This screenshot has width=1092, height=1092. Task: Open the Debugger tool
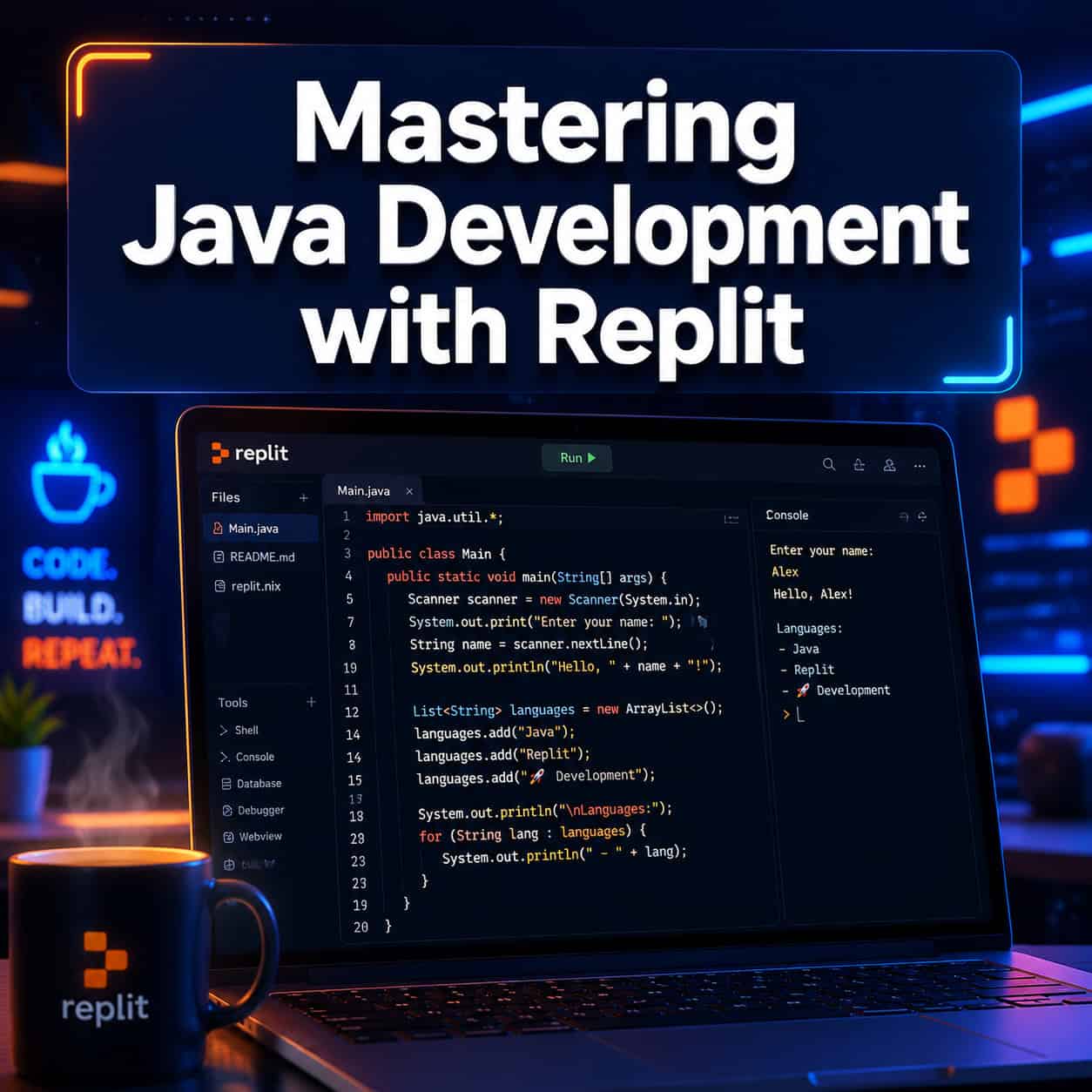click(x=253, y=810)
